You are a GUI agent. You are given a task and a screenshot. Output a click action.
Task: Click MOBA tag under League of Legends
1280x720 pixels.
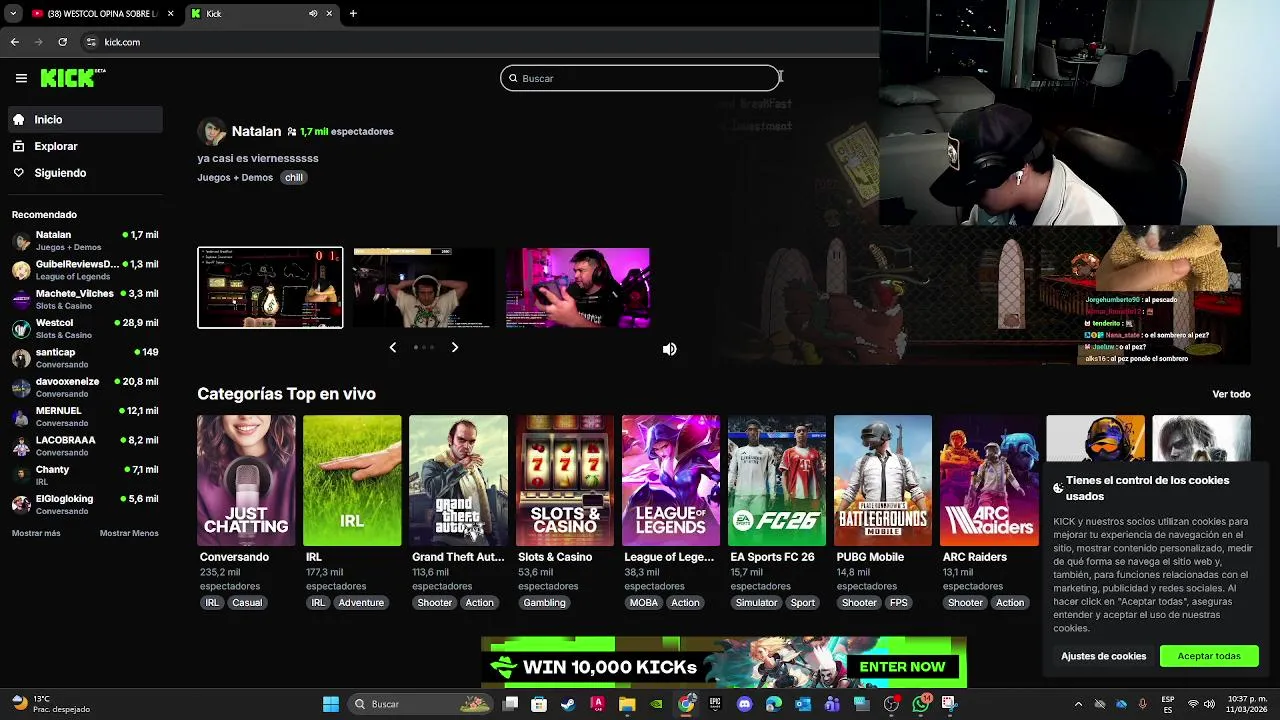tap(644, 603)
